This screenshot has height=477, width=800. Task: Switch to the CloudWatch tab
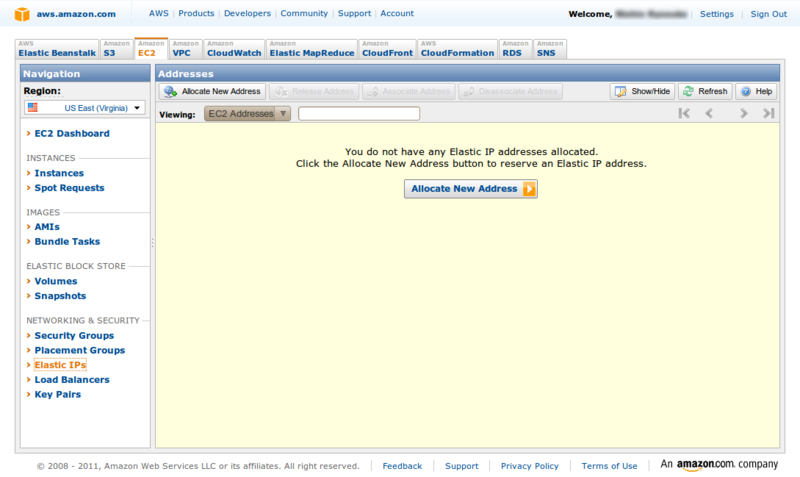pyautogui.click(x=234, y=49)
